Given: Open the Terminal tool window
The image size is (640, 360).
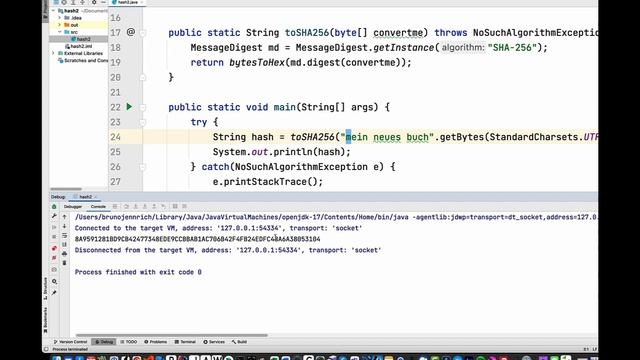Looking at the screenshot, I should [x=185, y=342].
